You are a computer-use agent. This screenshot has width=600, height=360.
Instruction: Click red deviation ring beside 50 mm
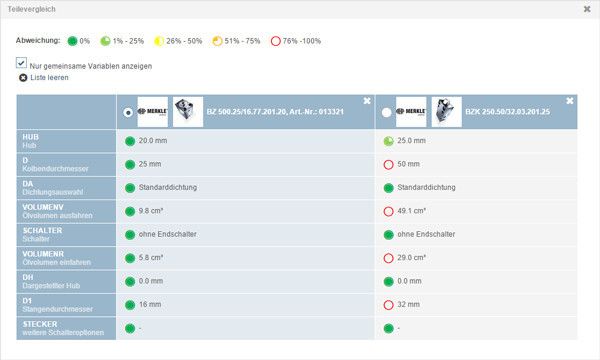pos(388,165)
